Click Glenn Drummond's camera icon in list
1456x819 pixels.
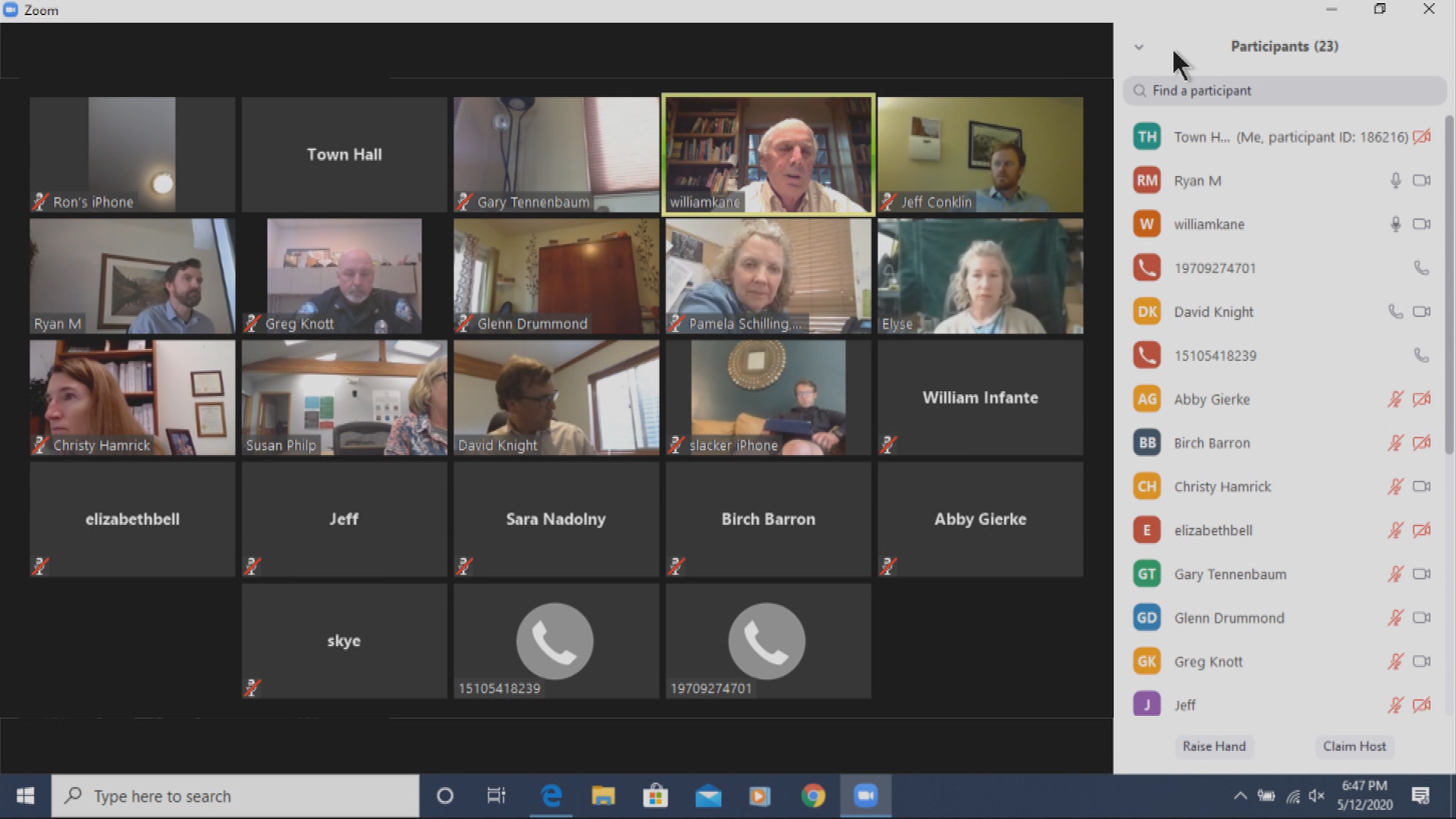pos(1422,618)
